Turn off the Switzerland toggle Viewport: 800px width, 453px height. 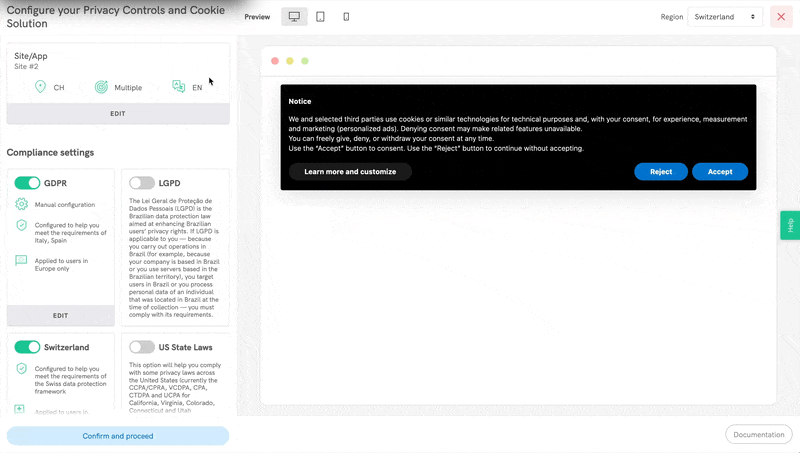coord(27,347)
